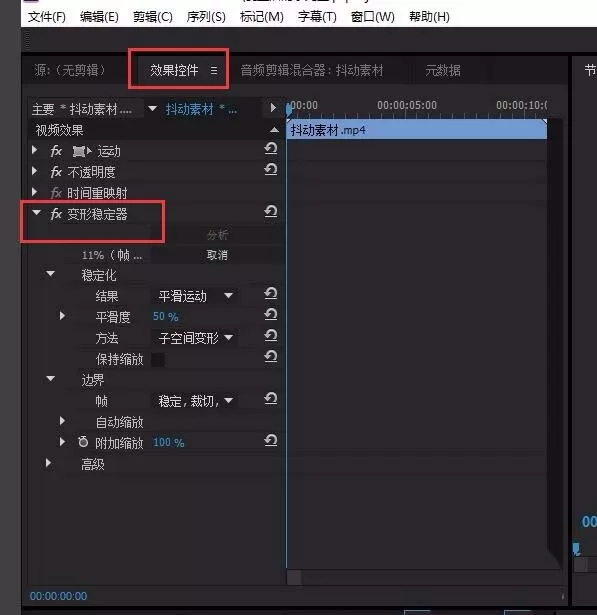This screenshot has width=597, height=615.
Task: Collapse video effects with the up arrow
Action: 275,130
